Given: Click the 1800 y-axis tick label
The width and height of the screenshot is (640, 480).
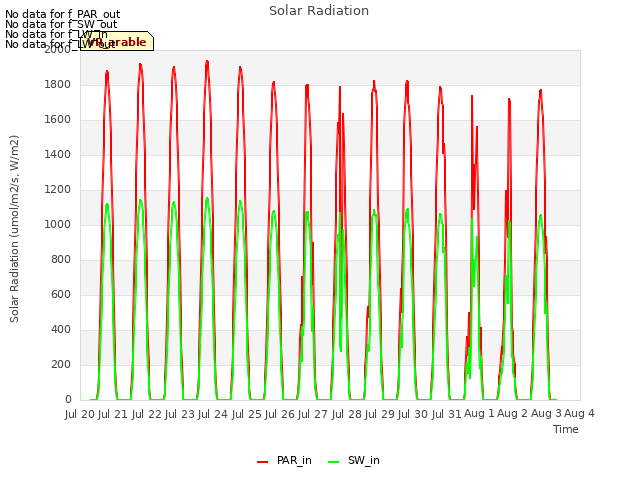Looking at the screenshot, I should 58,84.
